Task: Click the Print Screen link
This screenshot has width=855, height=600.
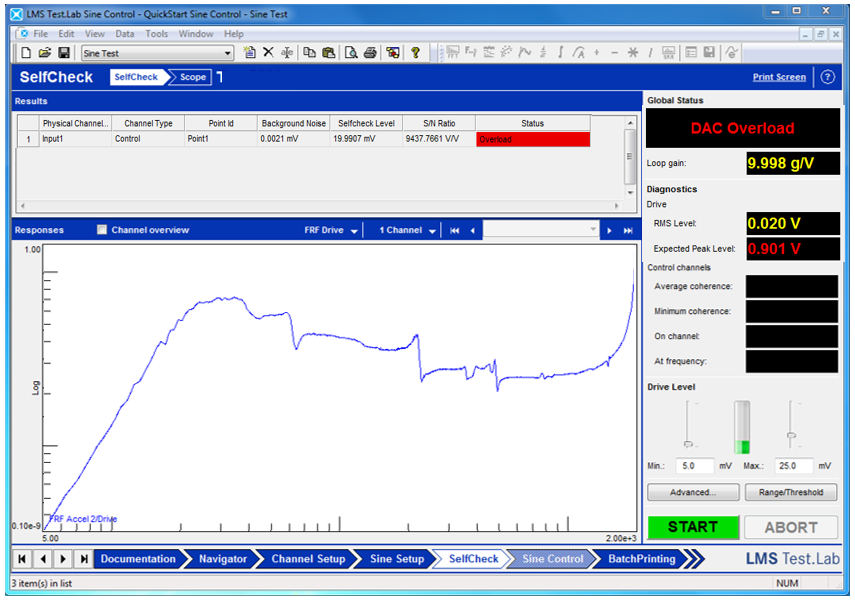Action: click(x=778, y=77)
